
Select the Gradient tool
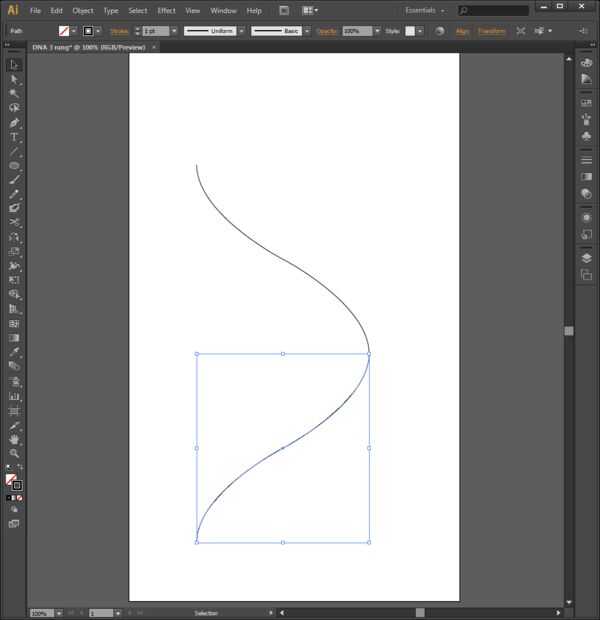pos(14,338)
